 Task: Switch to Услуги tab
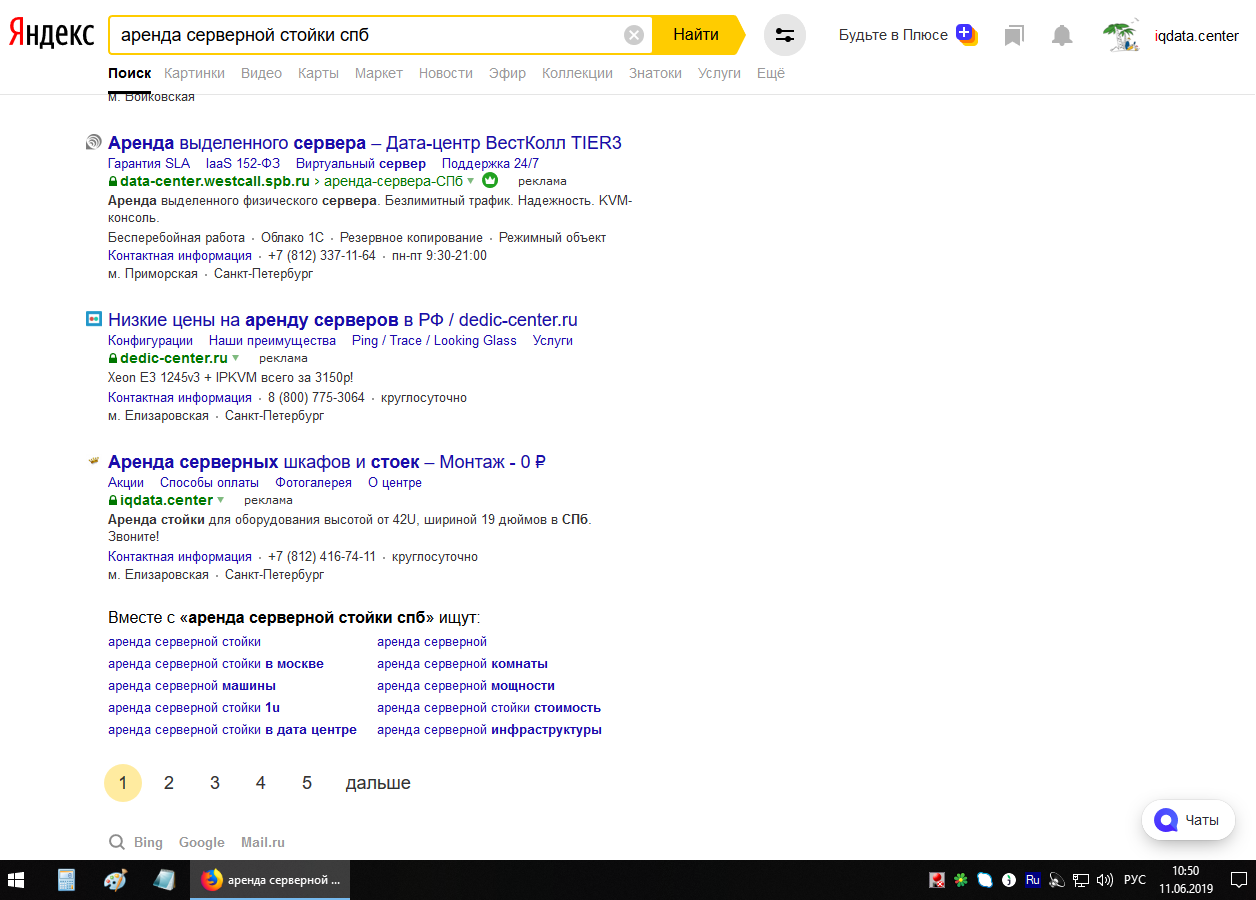click(x=720, y=73)
